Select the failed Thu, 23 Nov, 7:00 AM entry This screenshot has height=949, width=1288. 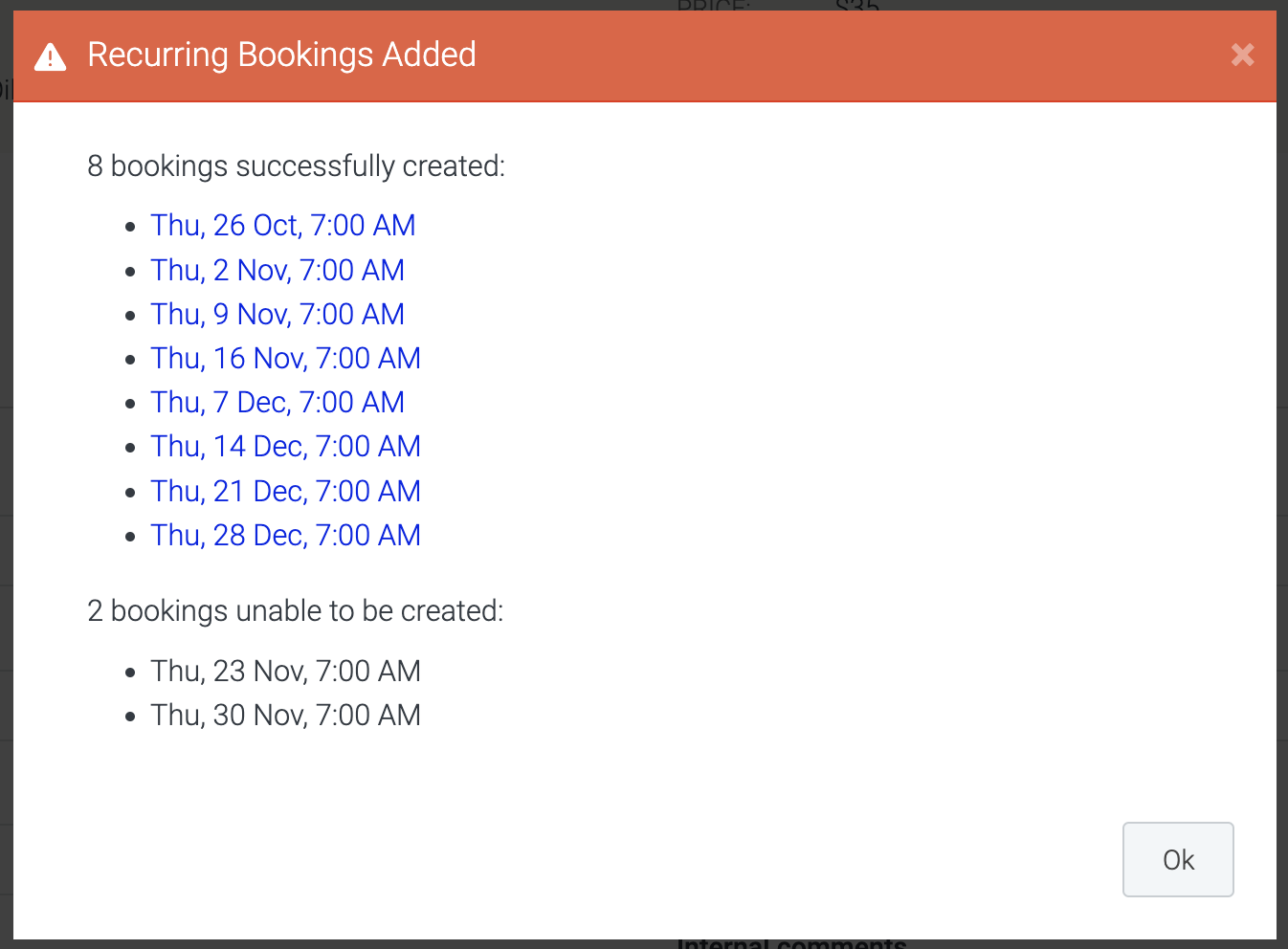285,671
